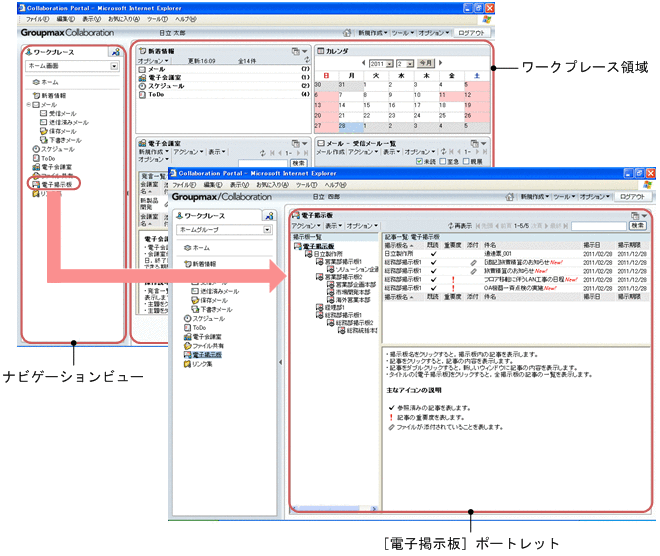Open 受信メール in back window navigation
The image size is (660, 556).
tap(59, 114)
